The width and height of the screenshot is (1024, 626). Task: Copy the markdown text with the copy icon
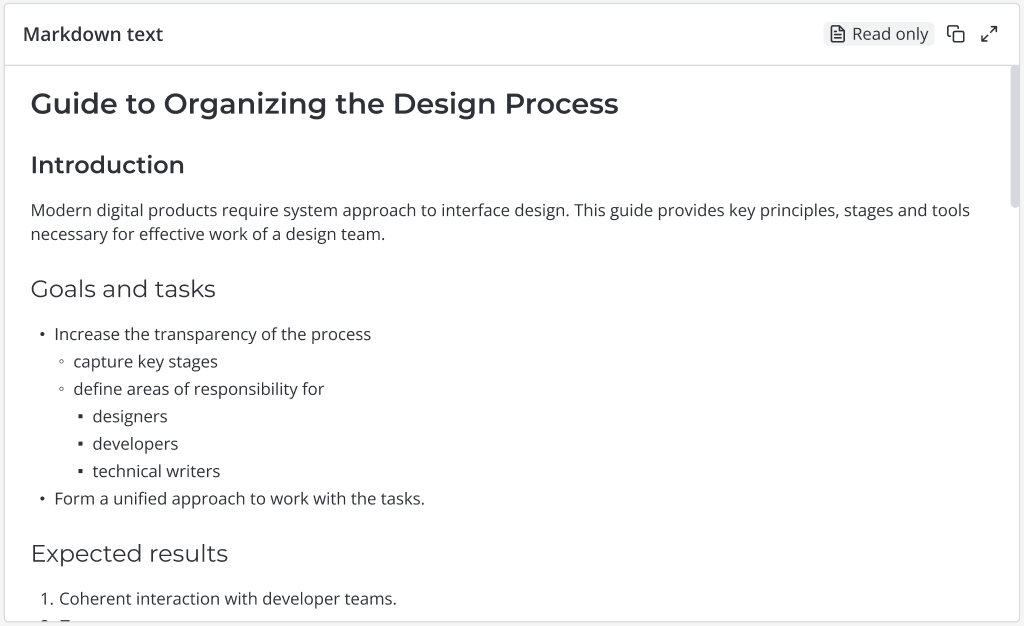click(x=956, y=34)
